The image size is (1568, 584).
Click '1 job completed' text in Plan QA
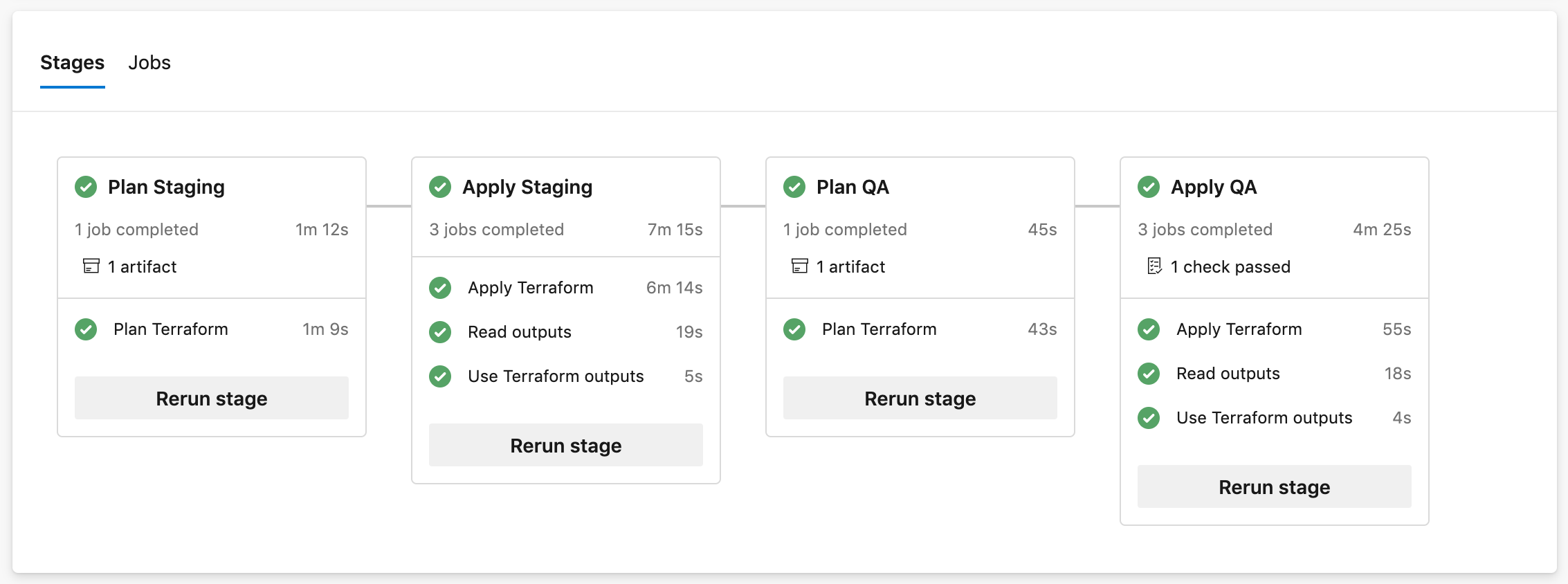point(845,230)
